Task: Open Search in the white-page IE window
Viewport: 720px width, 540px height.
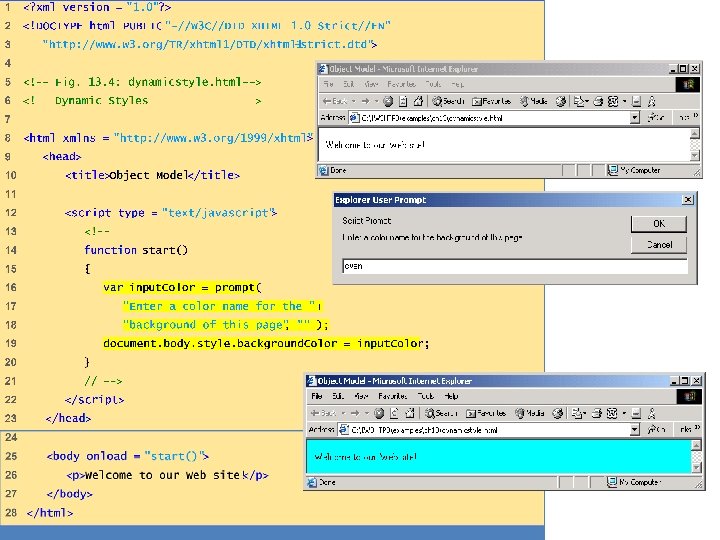Action: coord(449,101)
